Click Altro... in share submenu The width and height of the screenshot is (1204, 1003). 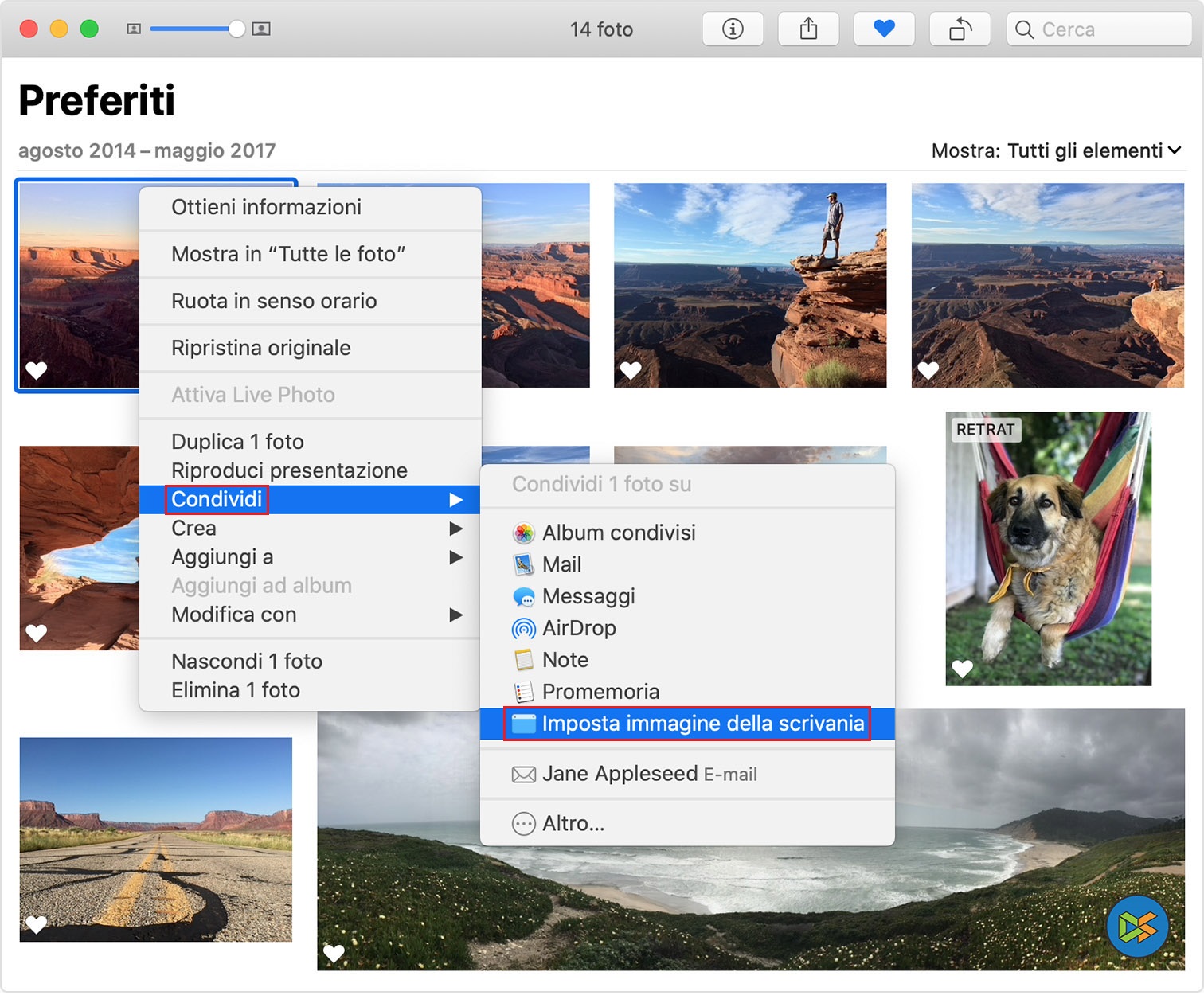tap(573, 824)
